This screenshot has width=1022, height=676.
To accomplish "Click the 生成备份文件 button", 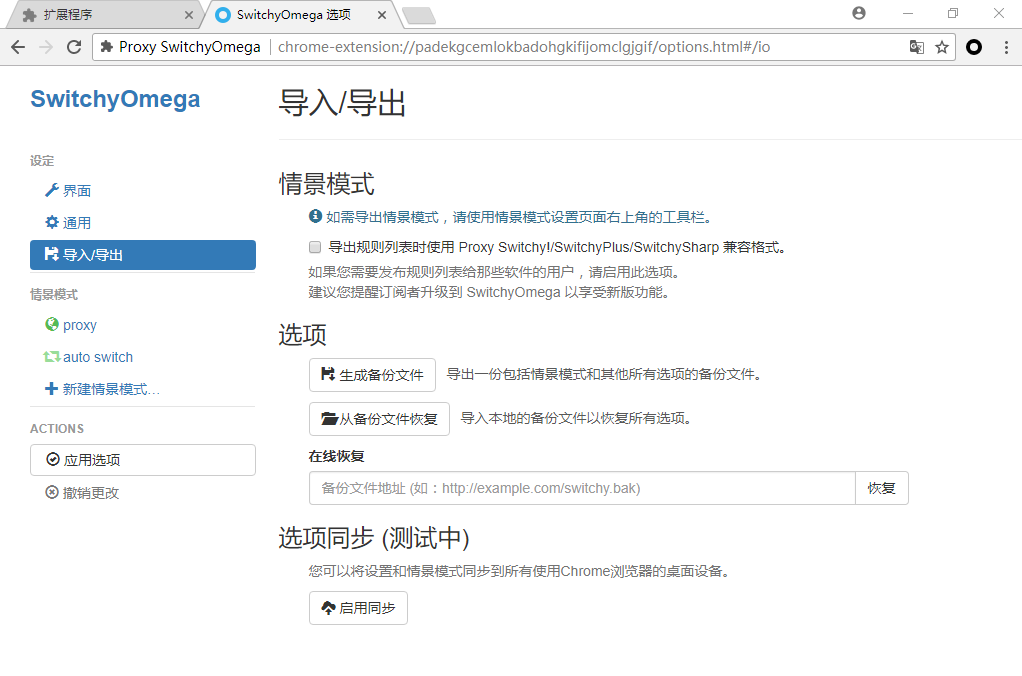I will [x=372, y=375].
